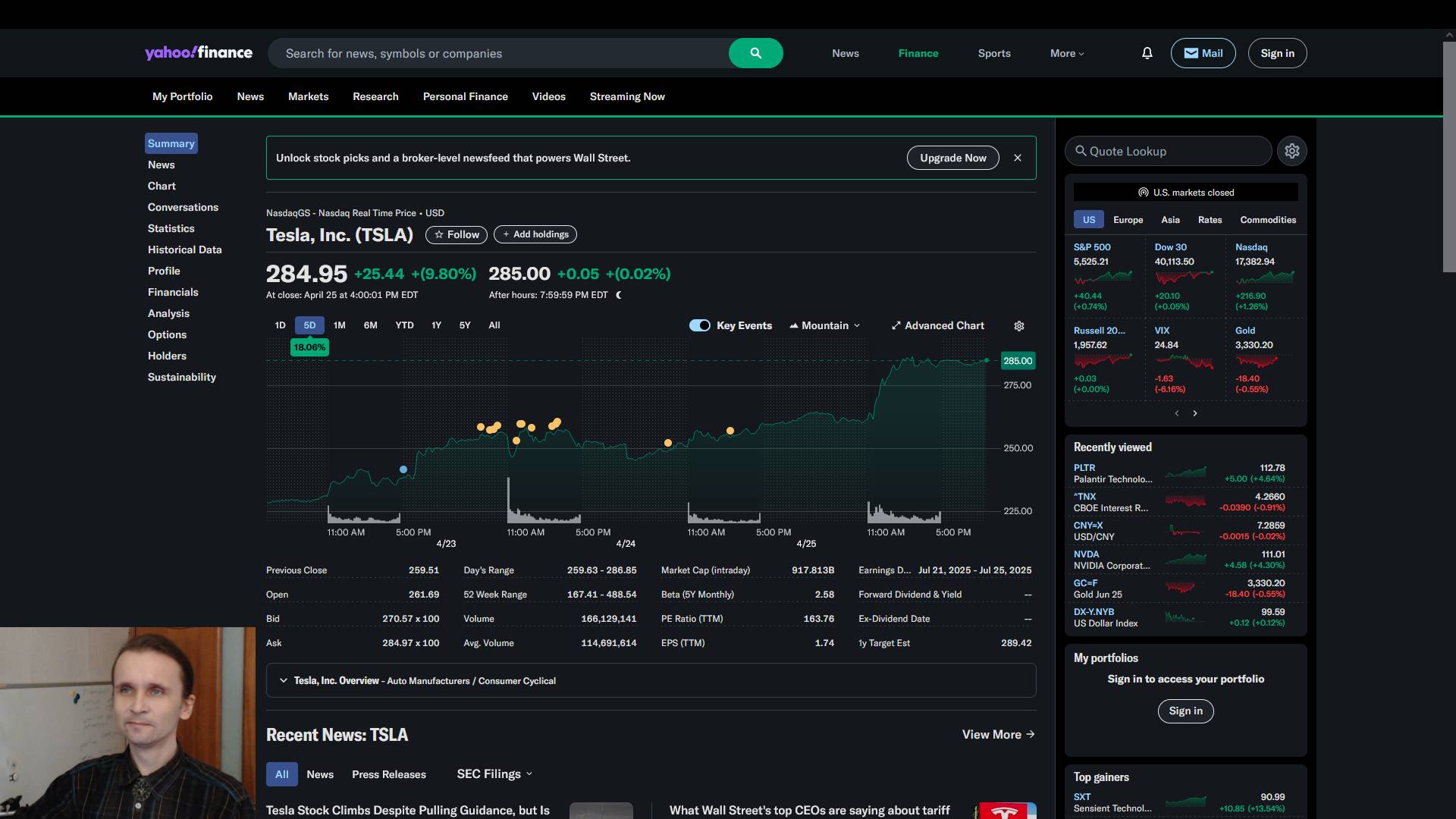Click in the Quote Lookup field
The height and width of the screenshot is (819, 1456).
(1168, 151)
